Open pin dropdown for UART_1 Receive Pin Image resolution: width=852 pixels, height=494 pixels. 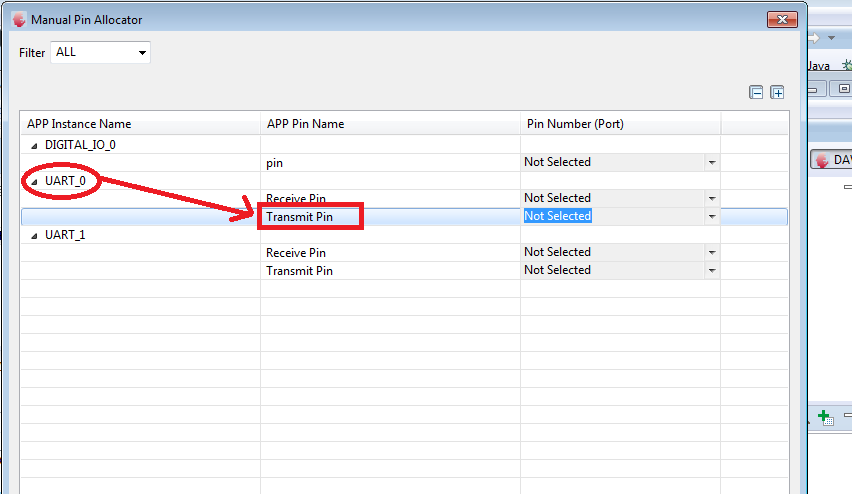712,252
